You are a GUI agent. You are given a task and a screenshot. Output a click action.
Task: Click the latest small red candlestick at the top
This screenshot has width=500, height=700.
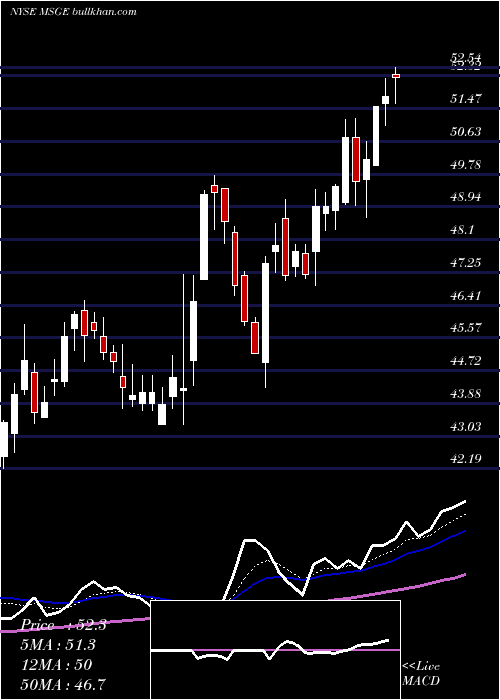pyautogui.click(x=396, y=76)
